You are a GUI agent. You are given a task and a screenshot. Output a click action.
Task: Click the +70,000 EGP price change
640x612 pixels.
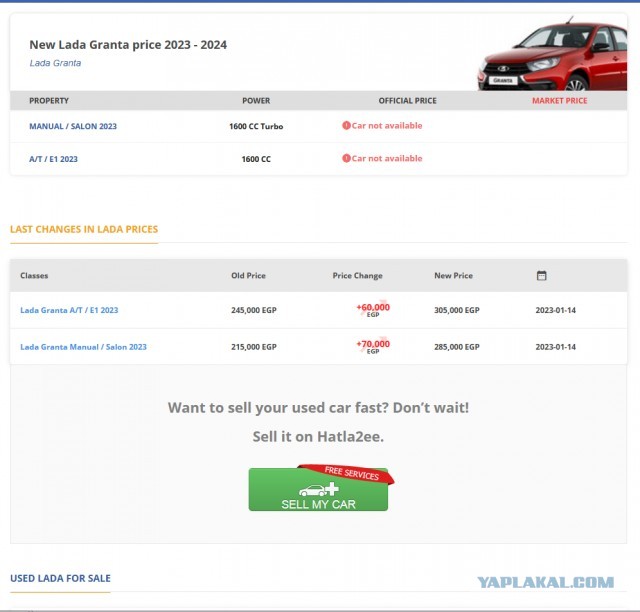(373, 347)
